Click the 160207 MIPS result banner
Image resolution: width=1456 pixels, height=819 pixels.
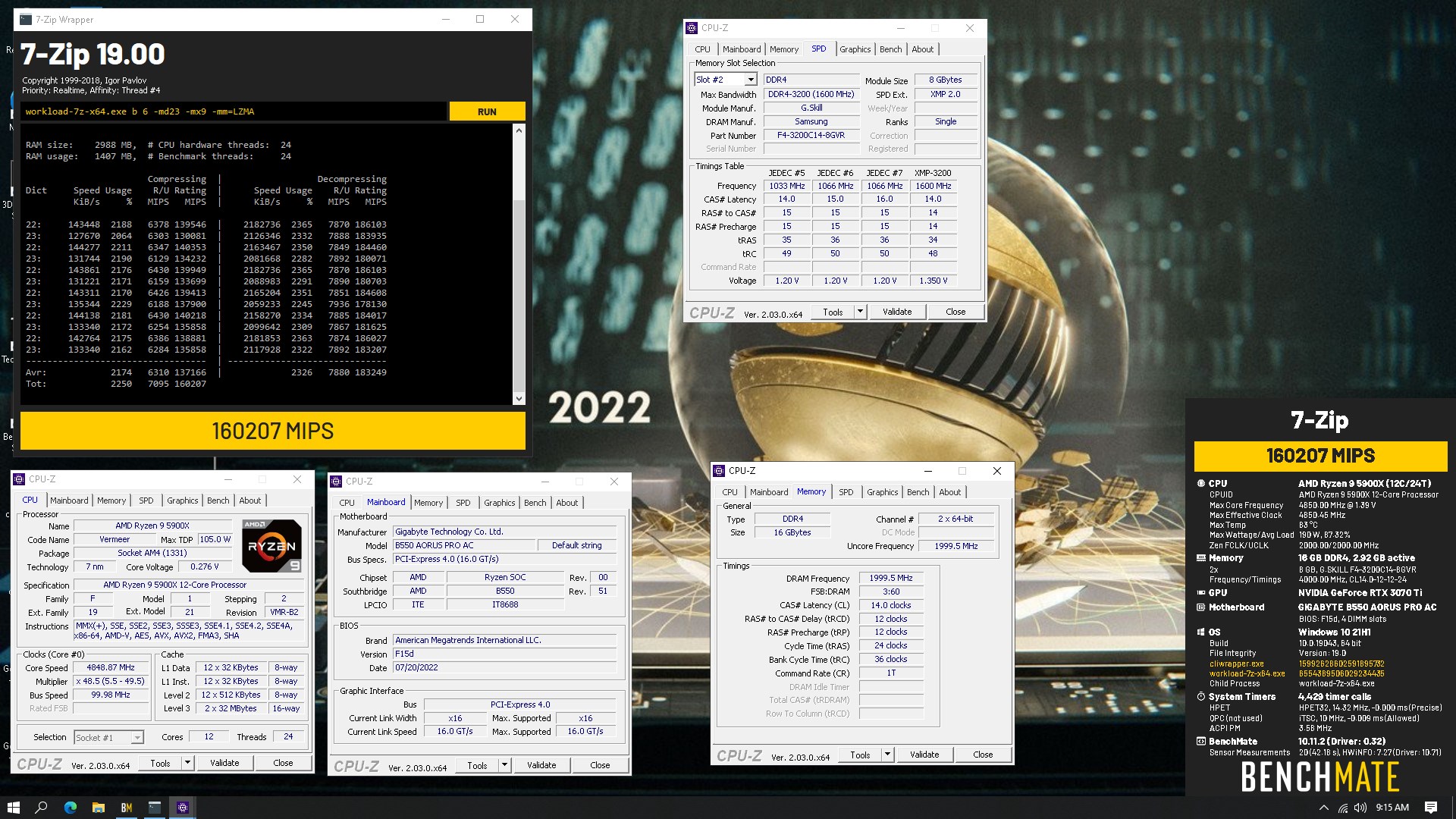click(x=272, y=431)
